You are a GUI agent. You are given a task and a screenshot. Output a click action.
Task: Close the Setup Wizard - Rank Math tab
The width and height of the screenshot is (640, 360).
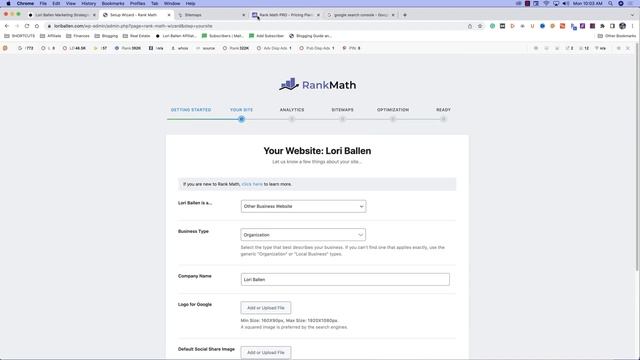pos(169,15)
